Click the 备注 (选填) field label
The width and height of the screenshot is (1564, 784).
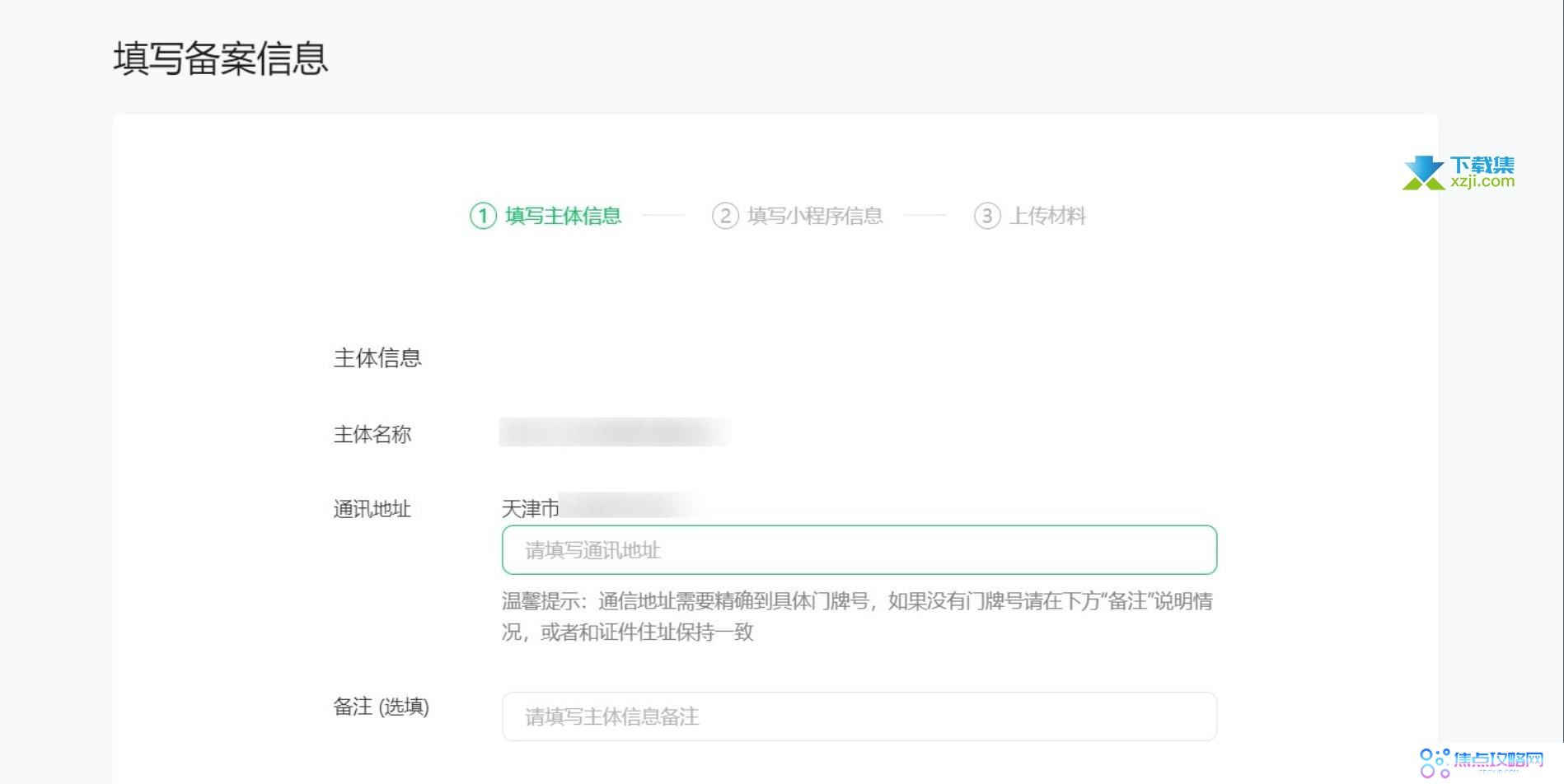pyautogui.click(x=380, y=707)
